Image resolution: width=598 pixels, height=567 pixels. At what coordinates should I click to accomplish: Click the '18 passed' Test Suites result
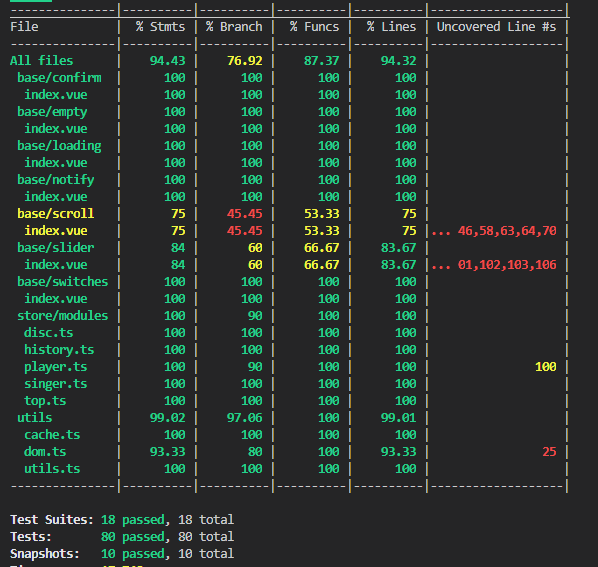tap(133, 520)
